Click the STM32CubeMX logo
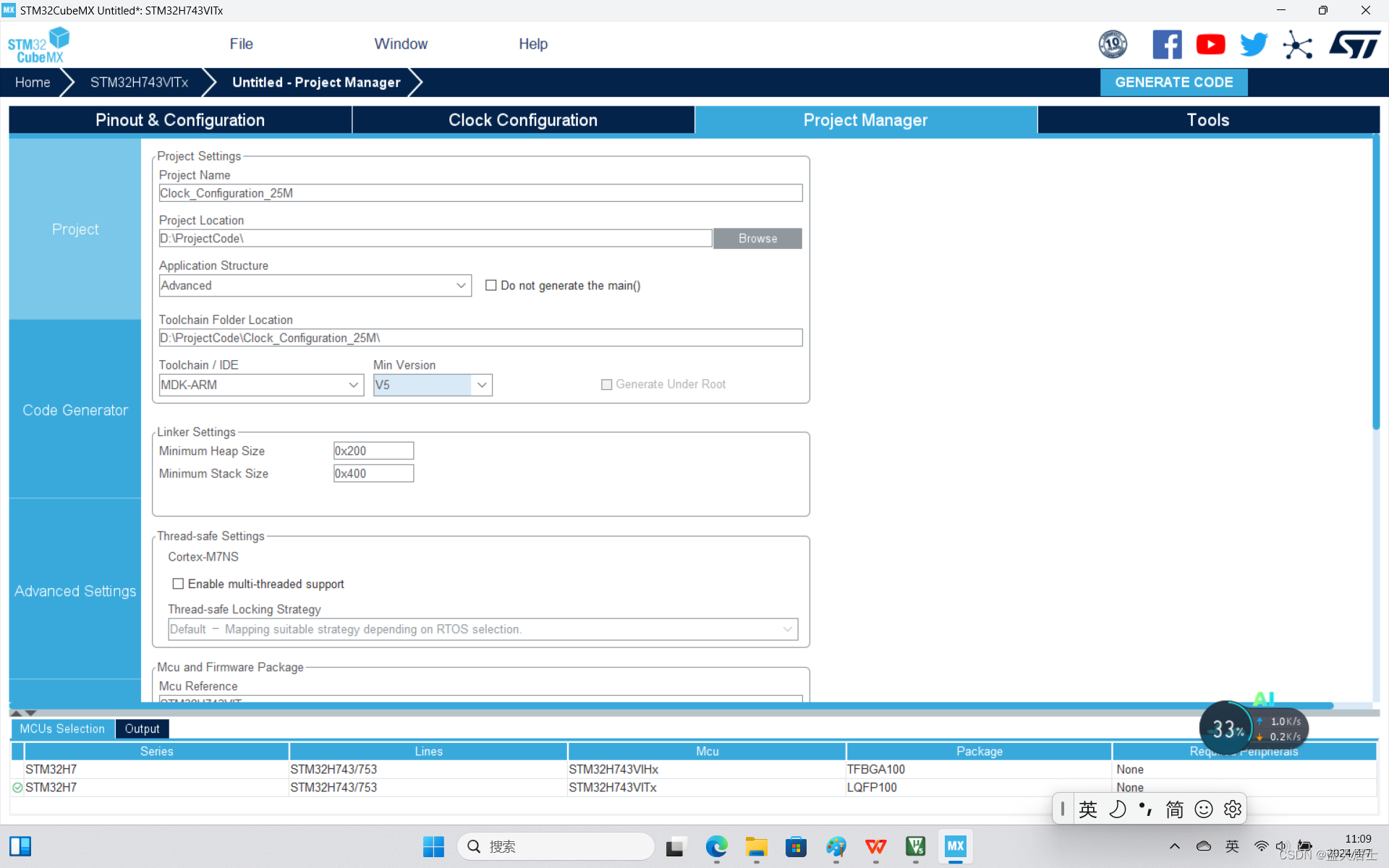The height and width of the screenshot is (868, 1389). (x=38, y=45)
